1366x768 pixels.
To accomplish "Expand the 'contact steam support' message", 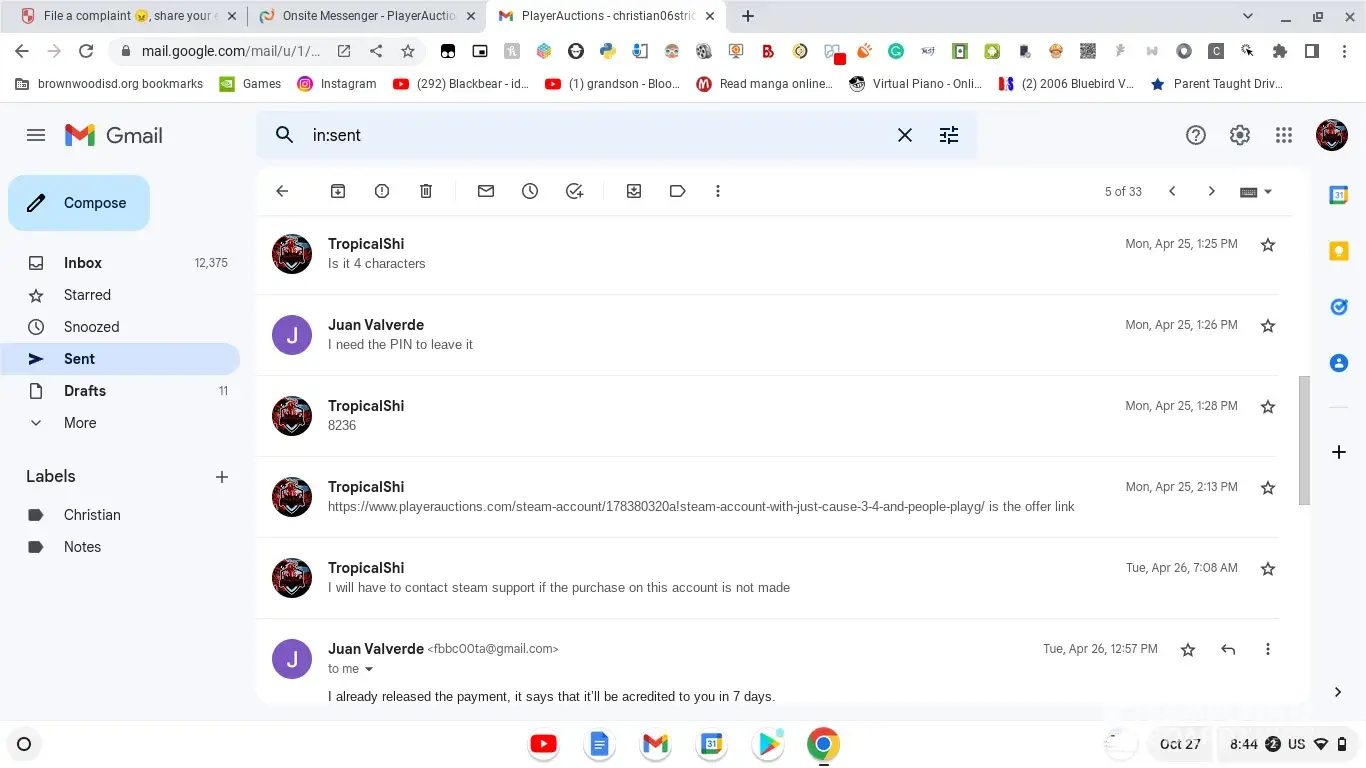I will pyautogui.click(x=768, y=578).
